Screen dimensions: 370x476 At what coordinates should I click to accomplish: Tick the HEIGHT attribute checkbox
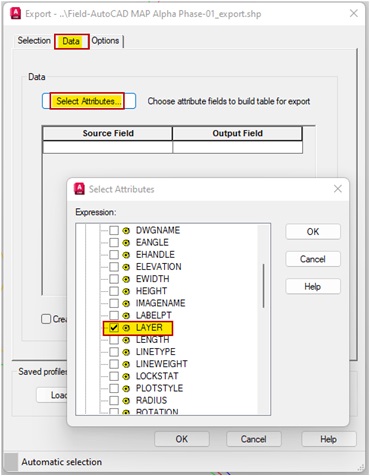(114, 291)
